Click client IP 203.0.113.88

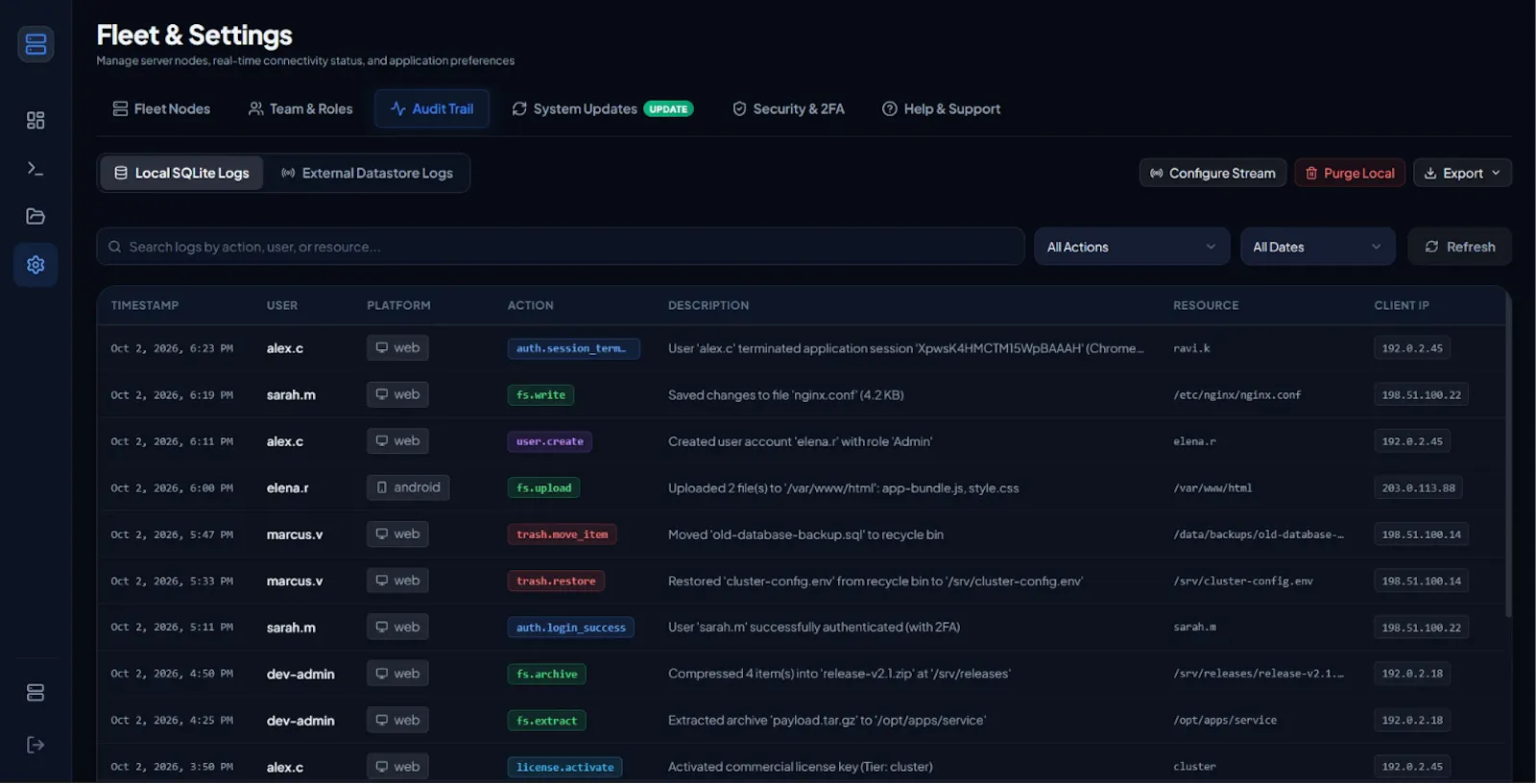(x=1418, y=487)
